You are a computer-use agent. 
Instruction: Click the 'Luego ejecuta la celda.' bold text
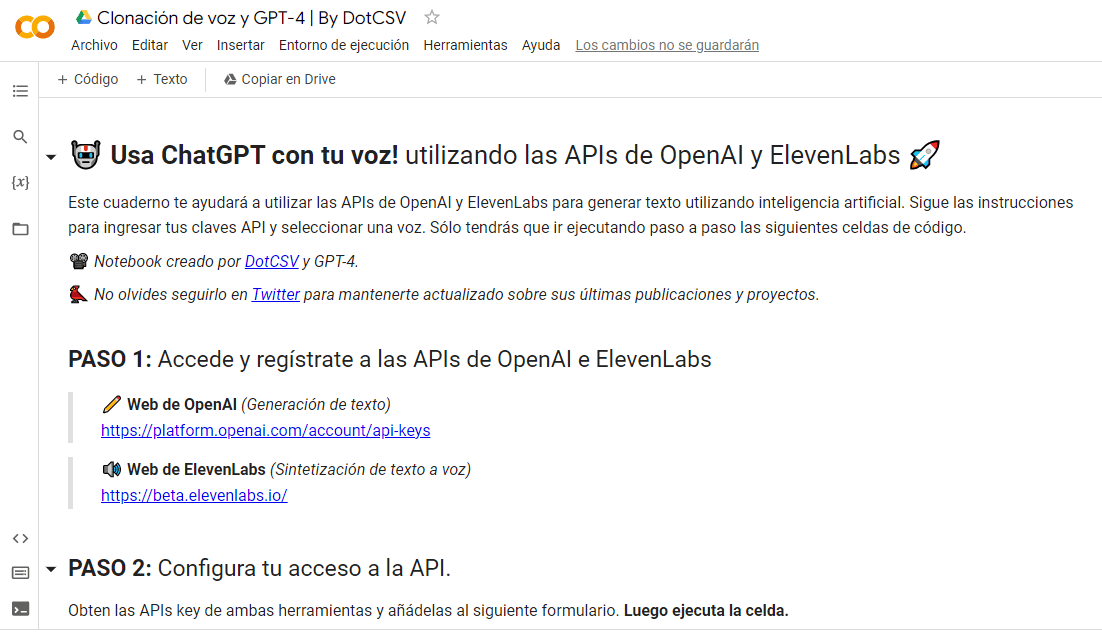(x=706, y=611)
